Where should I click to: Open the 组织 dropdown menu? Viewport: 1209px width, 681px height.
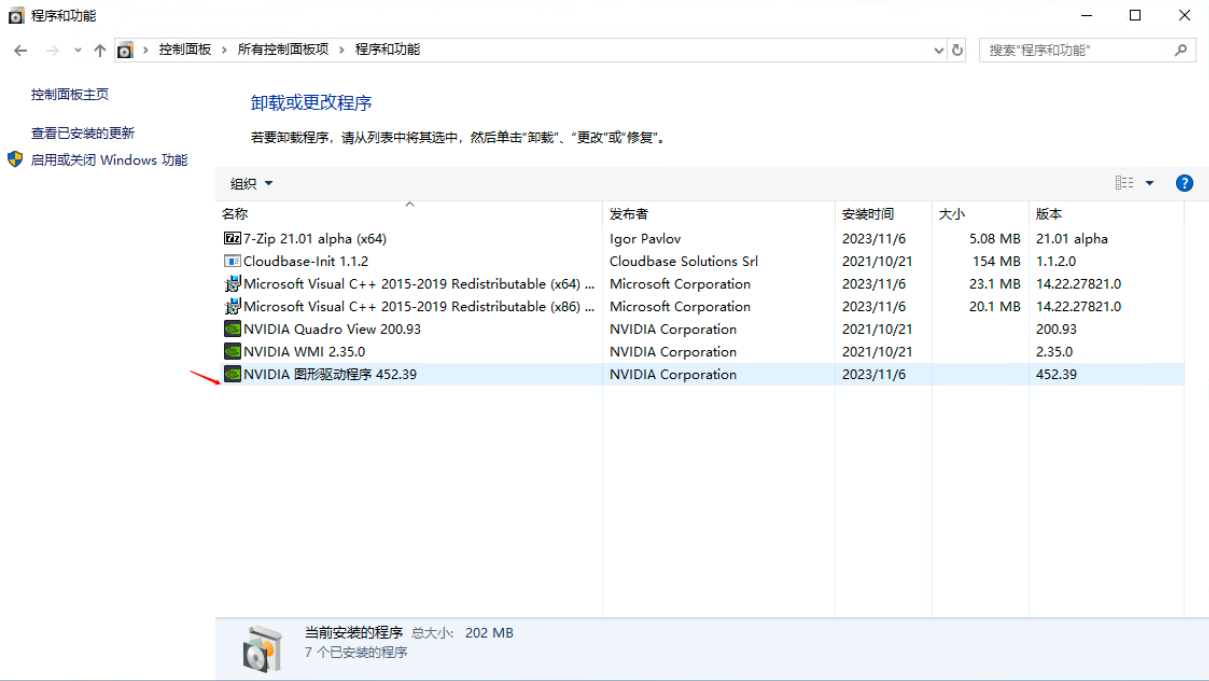tap(251, 184)
